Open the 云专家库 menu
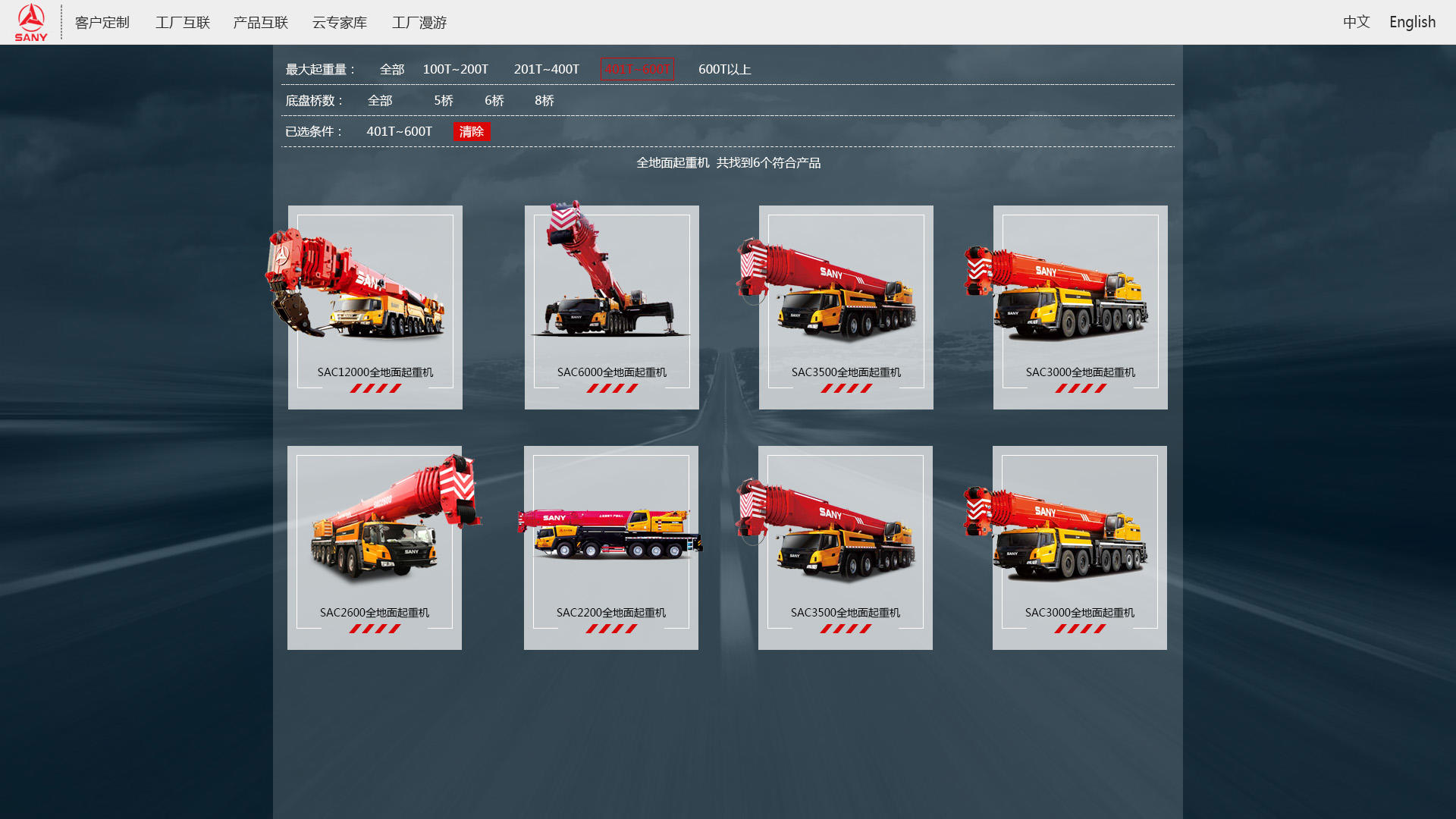Screen dimensions: 1456x819 (x=340, y=23)
